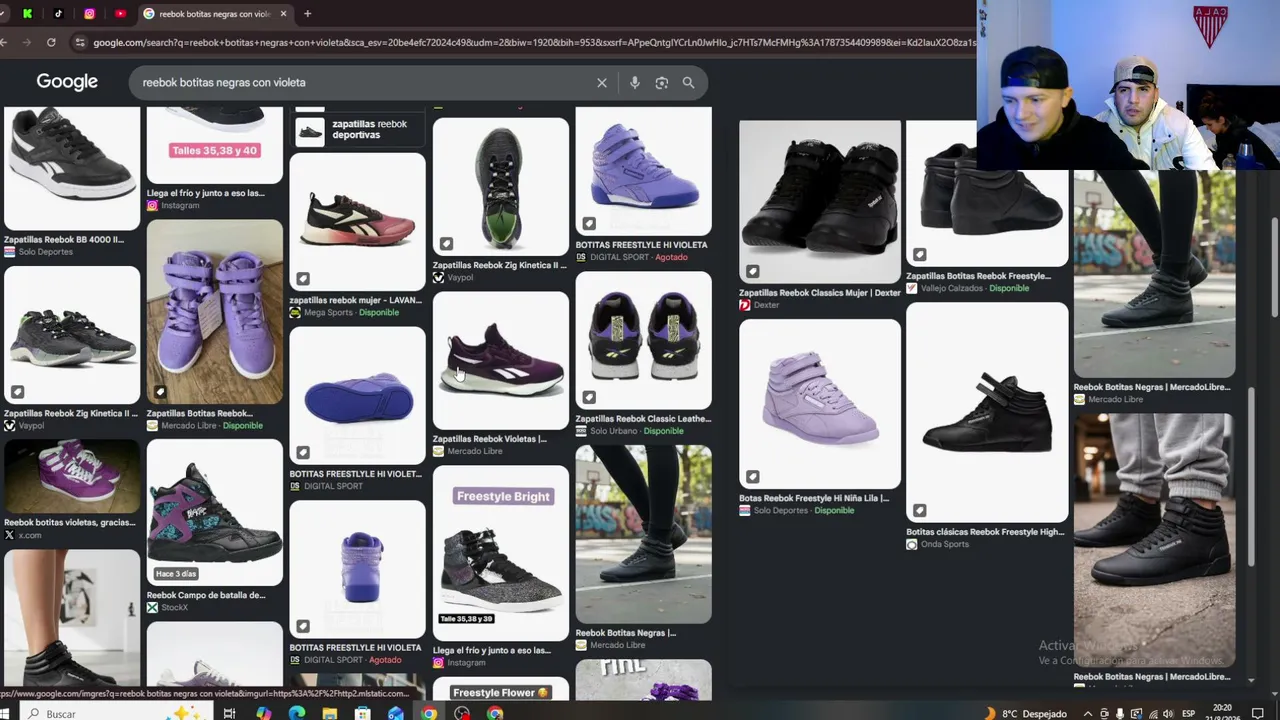
Task: Close the reebok botitas search tab
Action: pyautogui.click(x=283, y=14)
